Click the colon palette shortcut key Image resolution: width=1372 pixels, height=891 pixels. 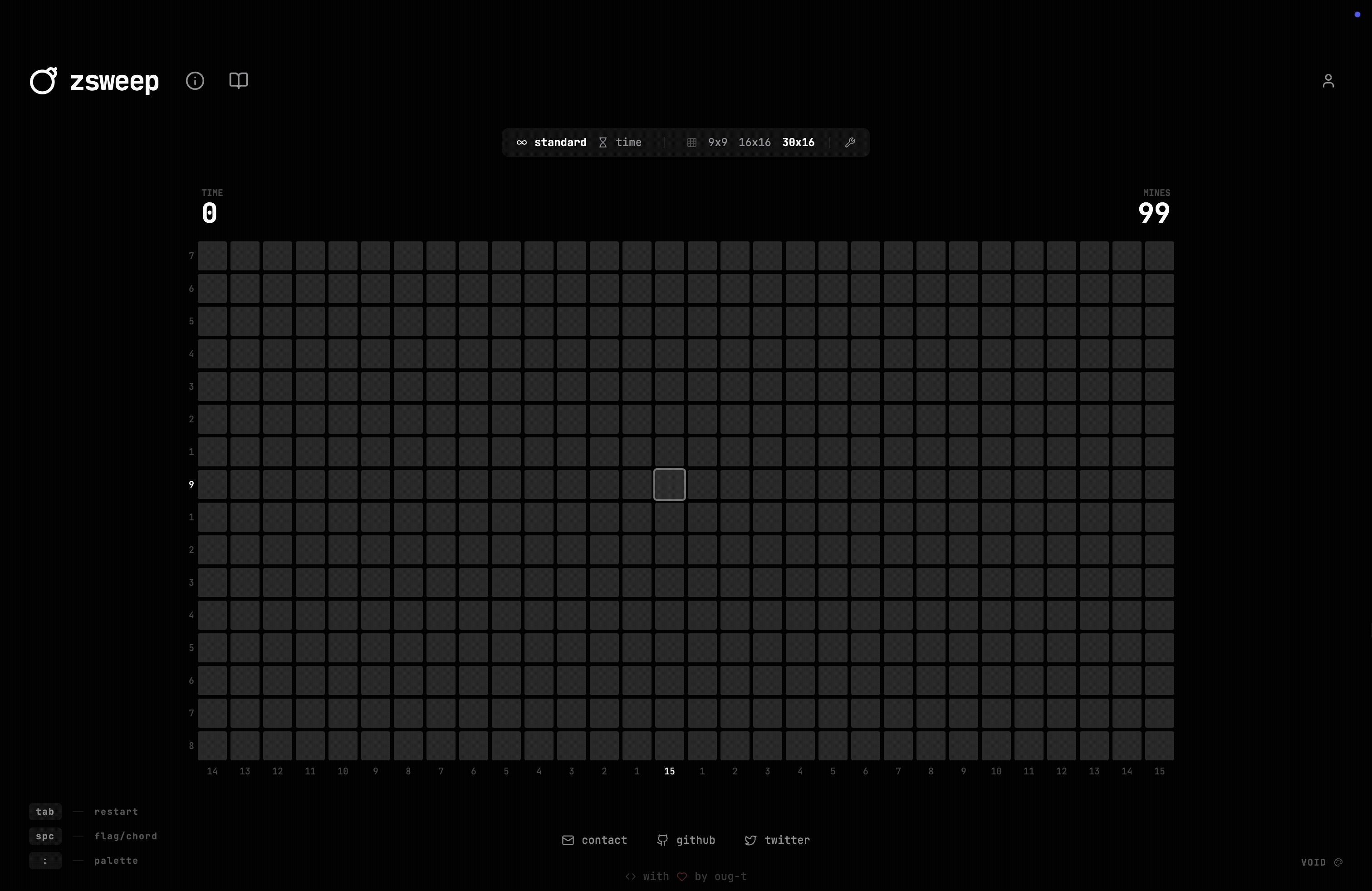tap(45, 861)
